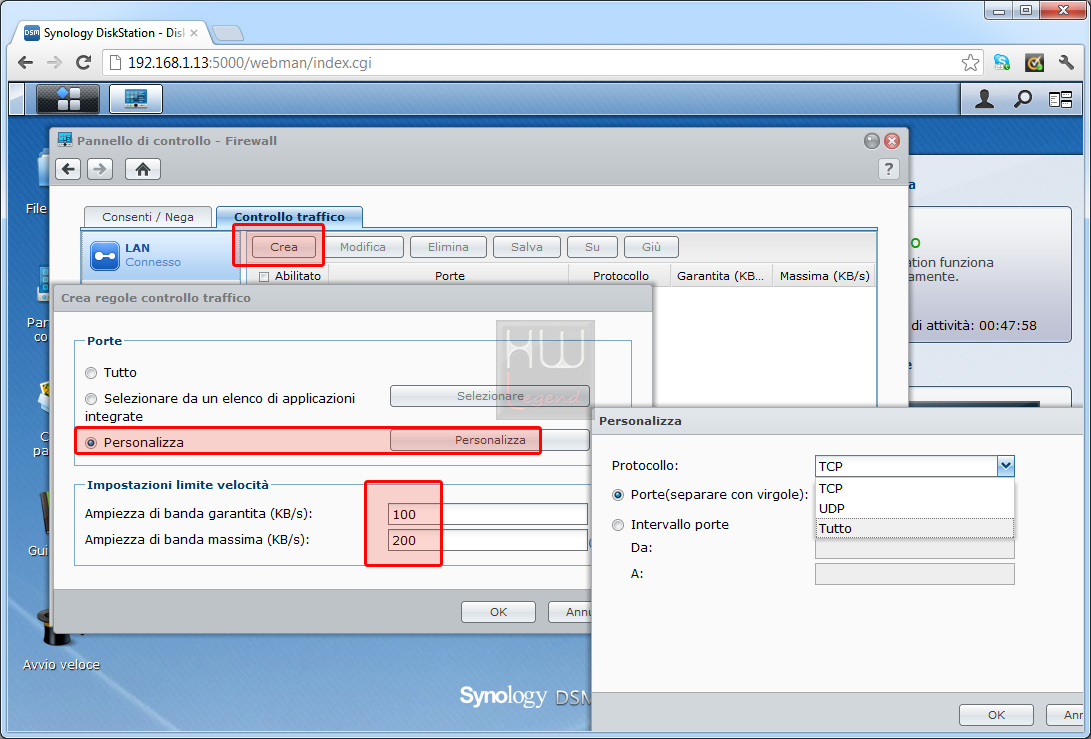Screen dimensions: 1091x739
Task: Click the Protocollo column header
Action: coord(621,276)
